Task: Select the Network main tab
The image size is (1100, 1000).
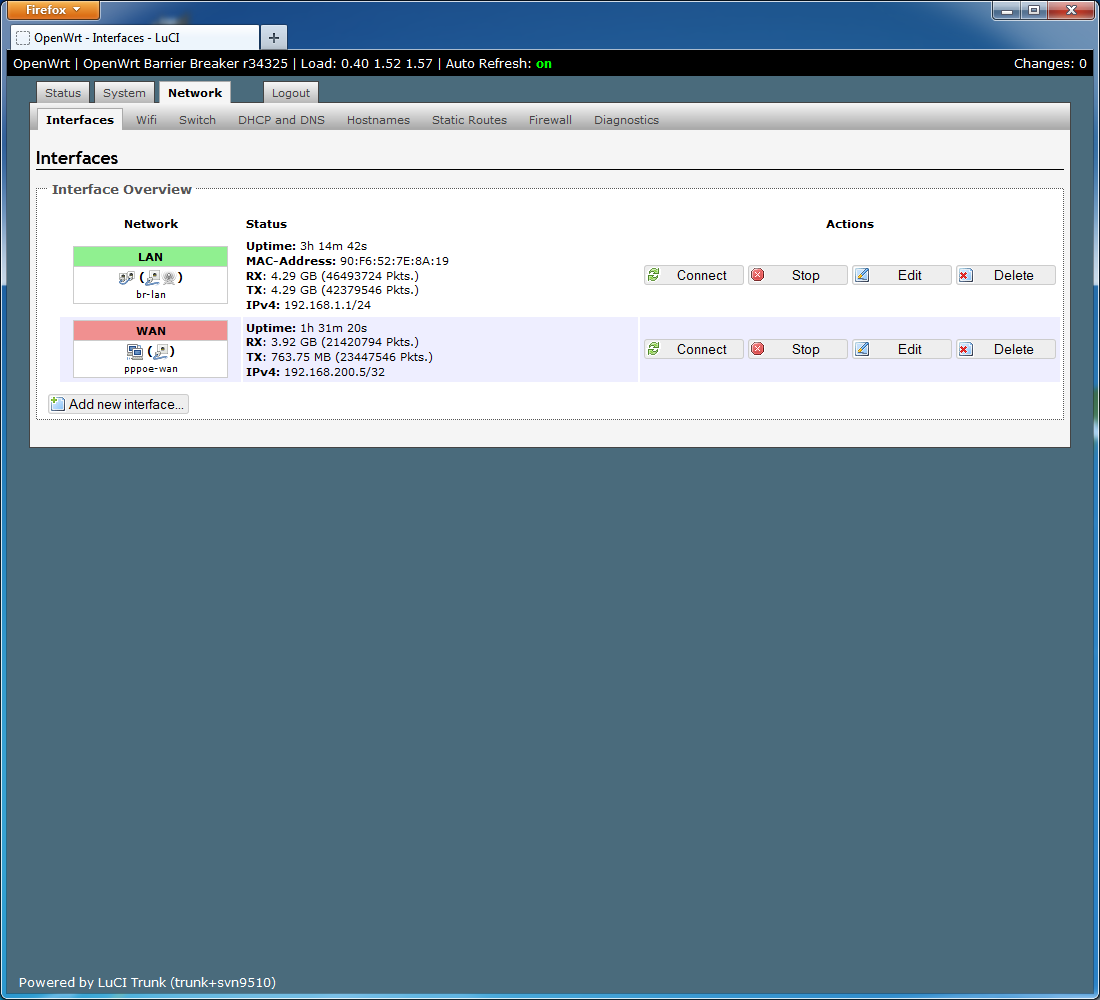Action: (x=195, y=93)
